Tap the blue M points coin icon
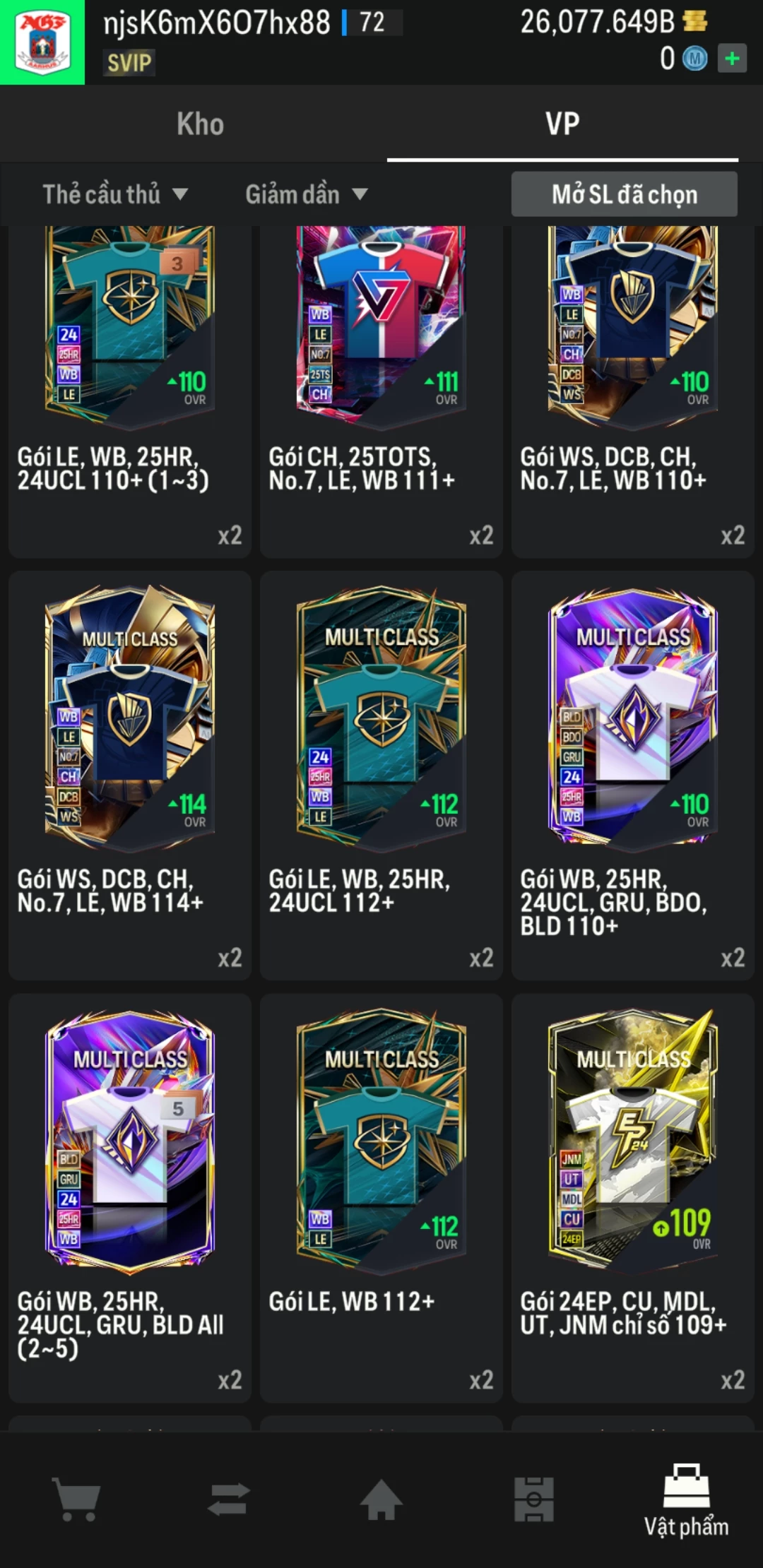This screenshot has width=763, height=1568. pos(694,59)
